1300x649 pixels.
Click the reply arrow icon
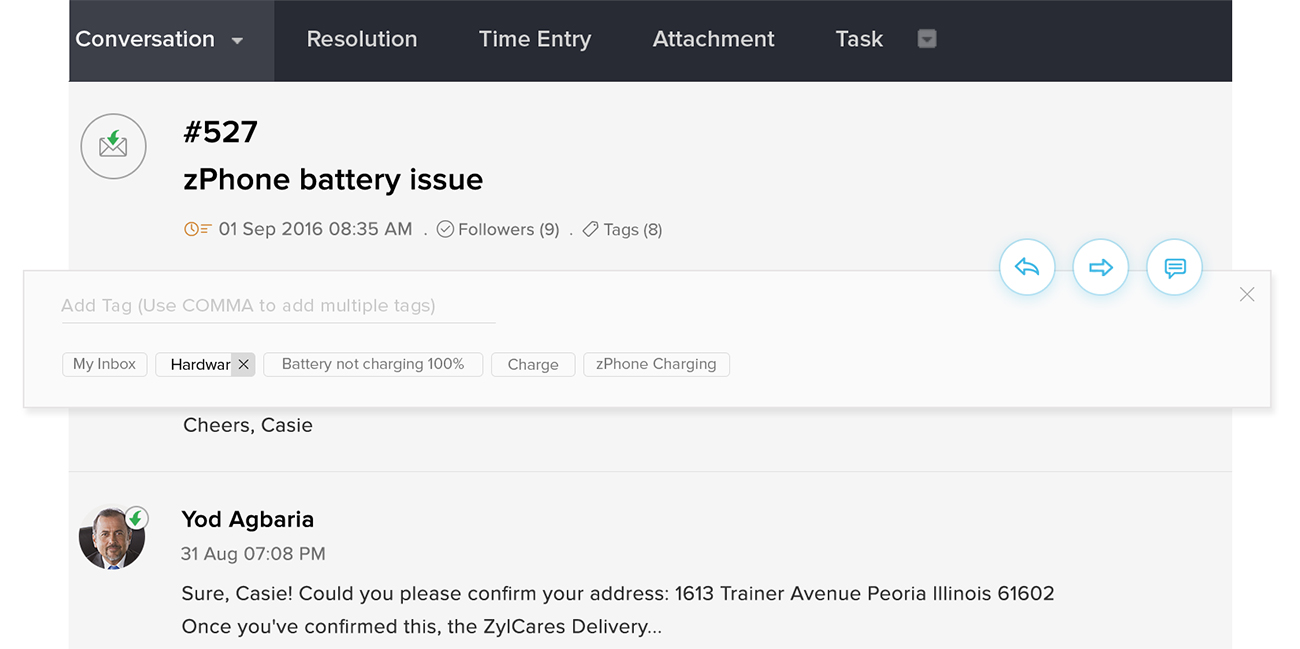tap(1027, 267)
